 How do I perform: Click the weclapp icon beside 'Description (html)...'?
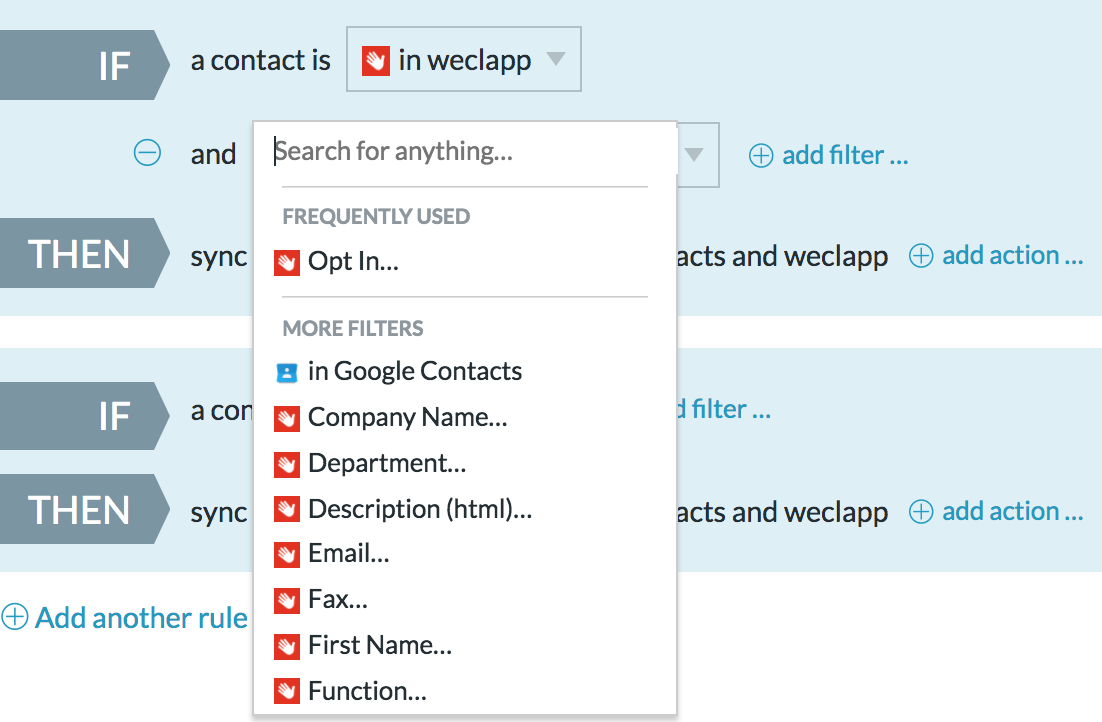point(287,510)
